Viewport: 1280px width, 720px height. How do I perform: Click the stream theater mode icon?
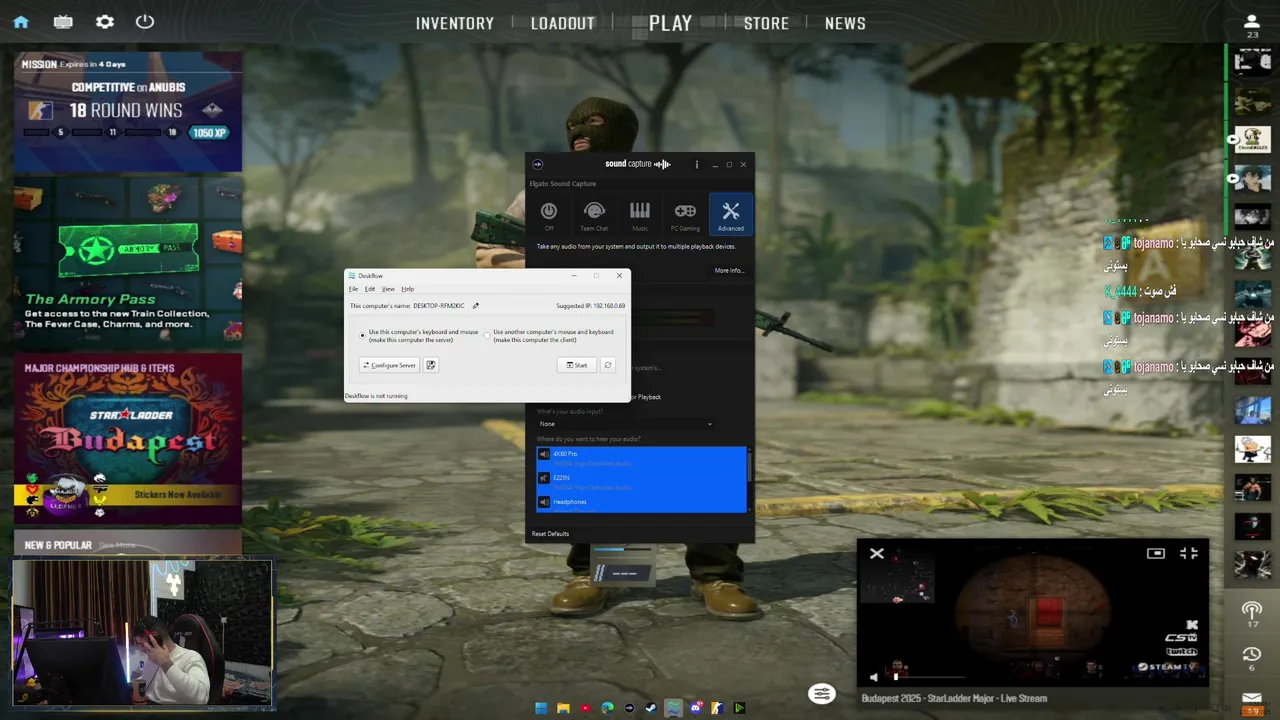coord(1156,553)
